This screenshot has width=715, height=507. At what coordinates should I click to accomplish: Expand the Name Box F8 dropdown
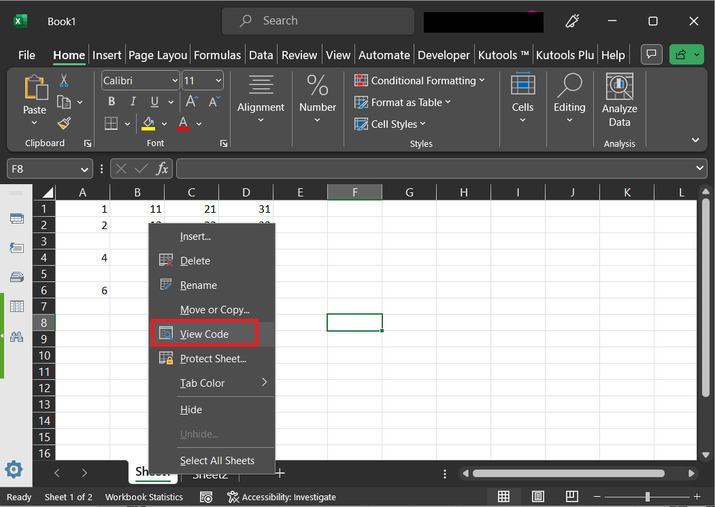click(84, 169)
